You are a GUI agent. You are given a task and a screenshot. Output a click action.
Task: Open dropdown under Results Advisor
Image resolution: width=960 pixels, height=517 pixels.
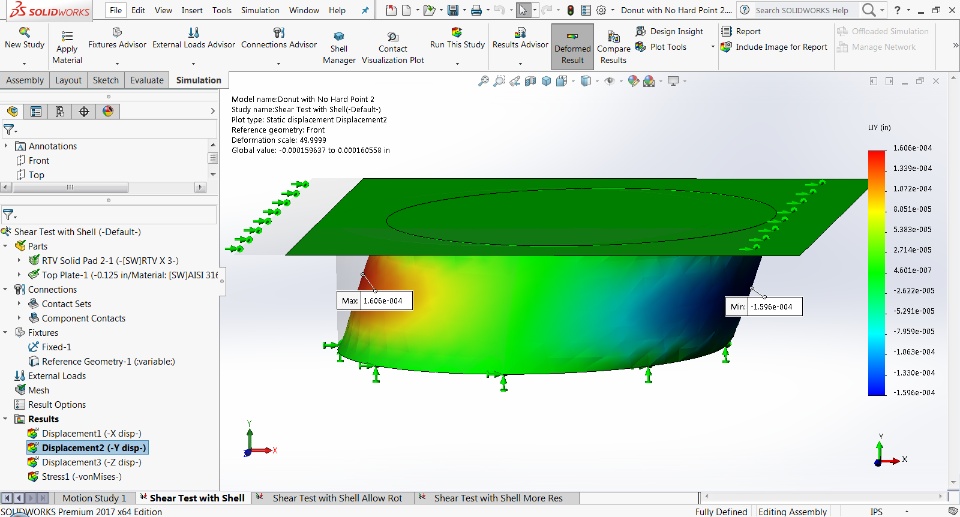pyautogui.click(x=520, y=64)
